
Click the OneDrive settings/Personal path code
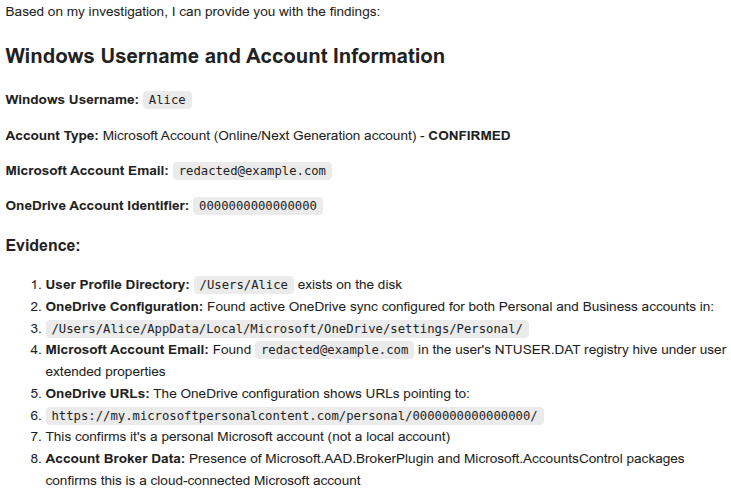coord(287,329)
